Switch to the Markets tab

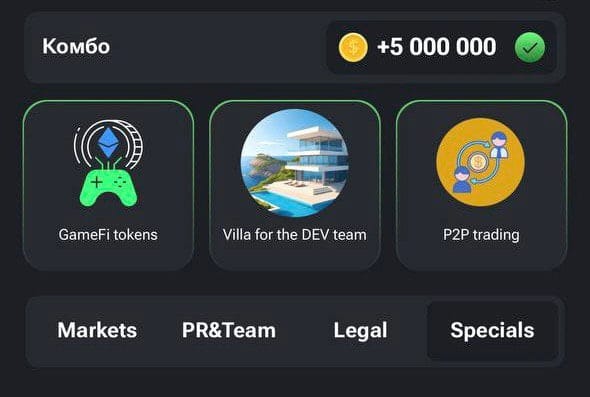point(97,330)
